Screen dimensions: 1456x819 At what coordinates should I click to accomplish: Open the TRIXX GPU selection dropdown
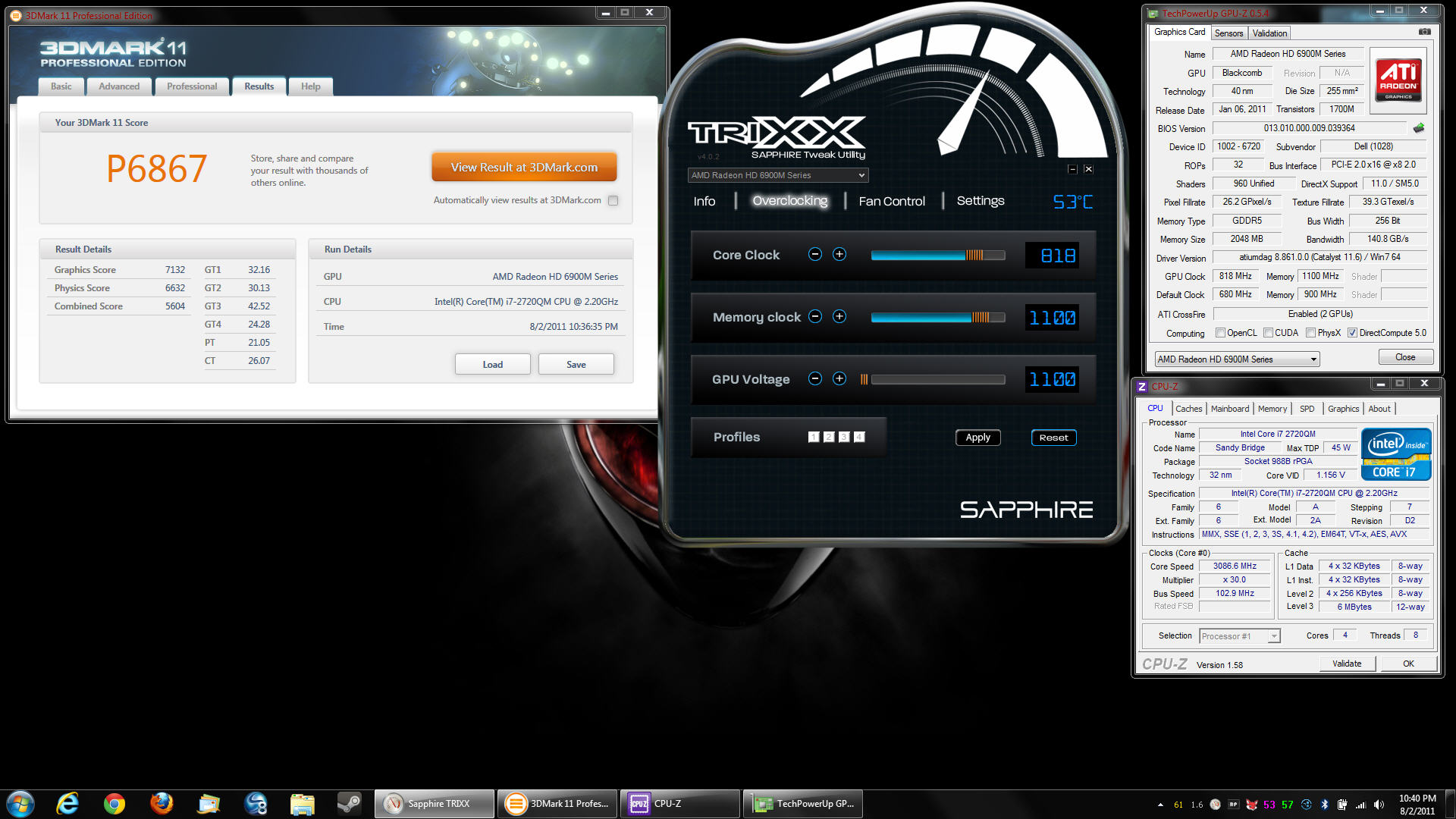[x=778, y=175]
